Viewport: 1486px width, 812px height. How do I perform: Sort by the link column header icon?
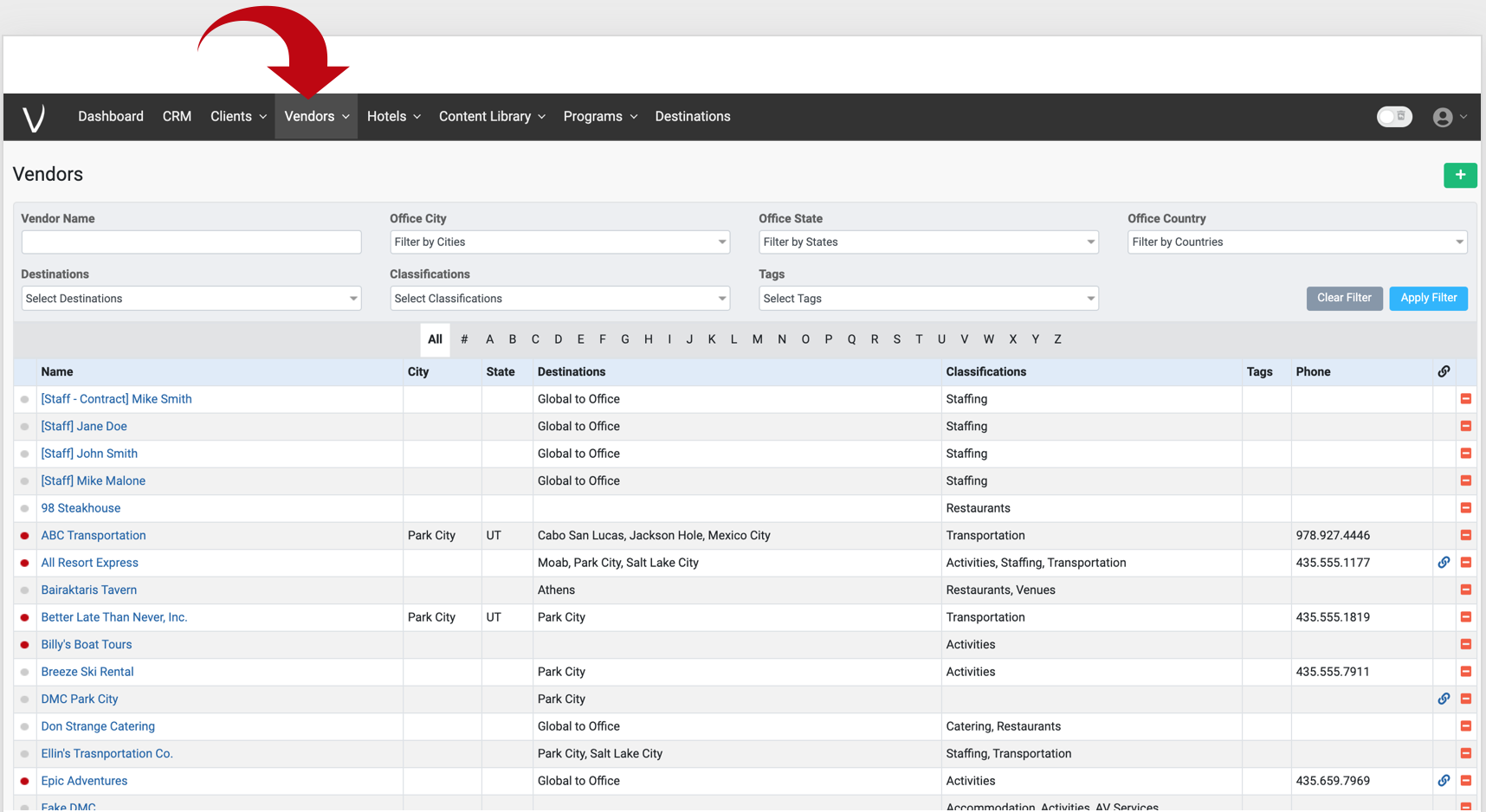coord(1444,371)
